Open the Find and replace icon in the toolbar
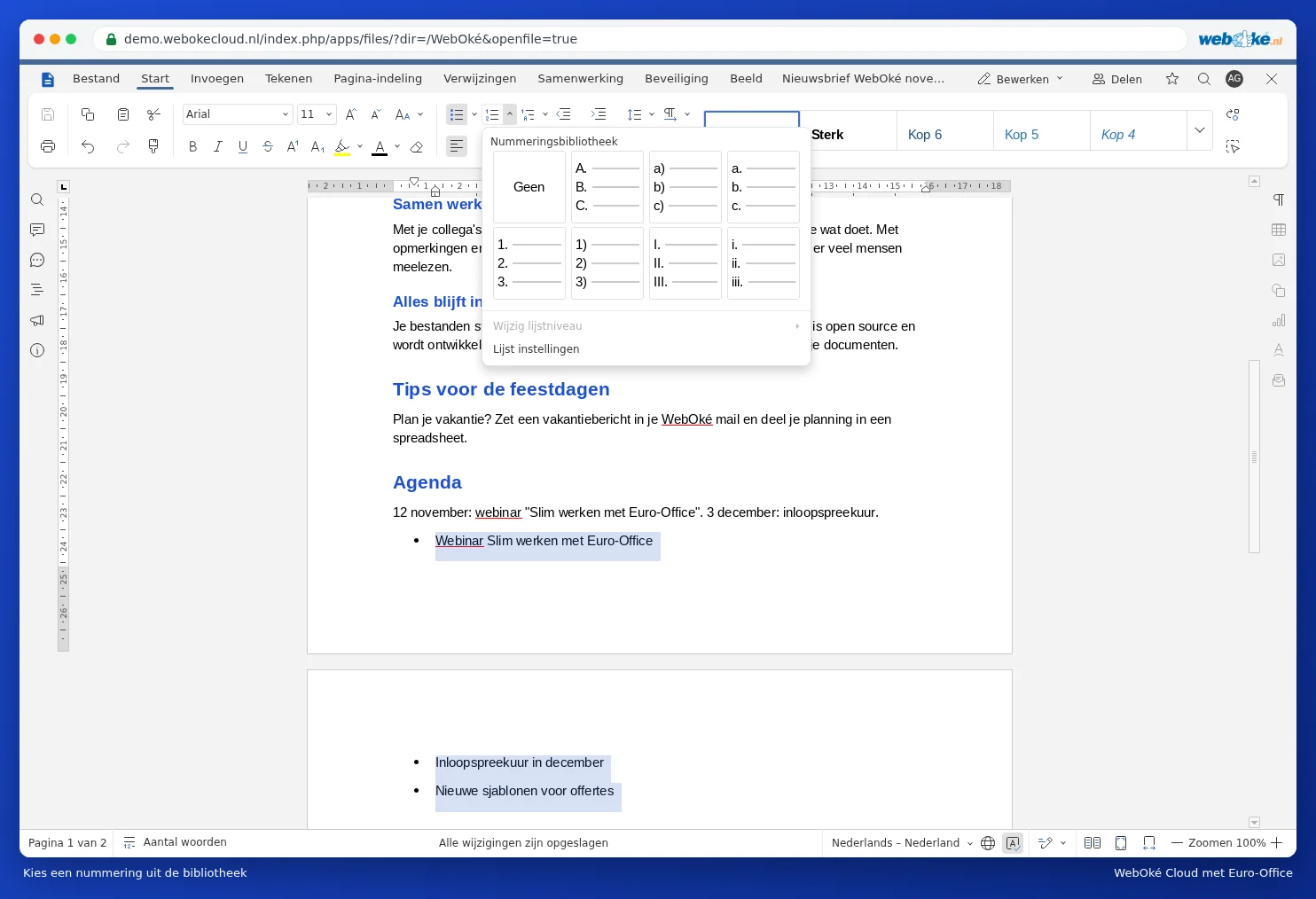The image size is (1316, 899). 1233,114
